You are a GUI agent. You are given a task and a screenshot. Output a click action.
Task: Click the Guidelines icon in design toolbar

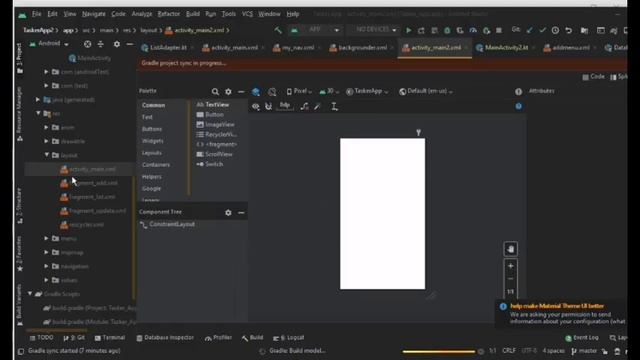[334, 107]
